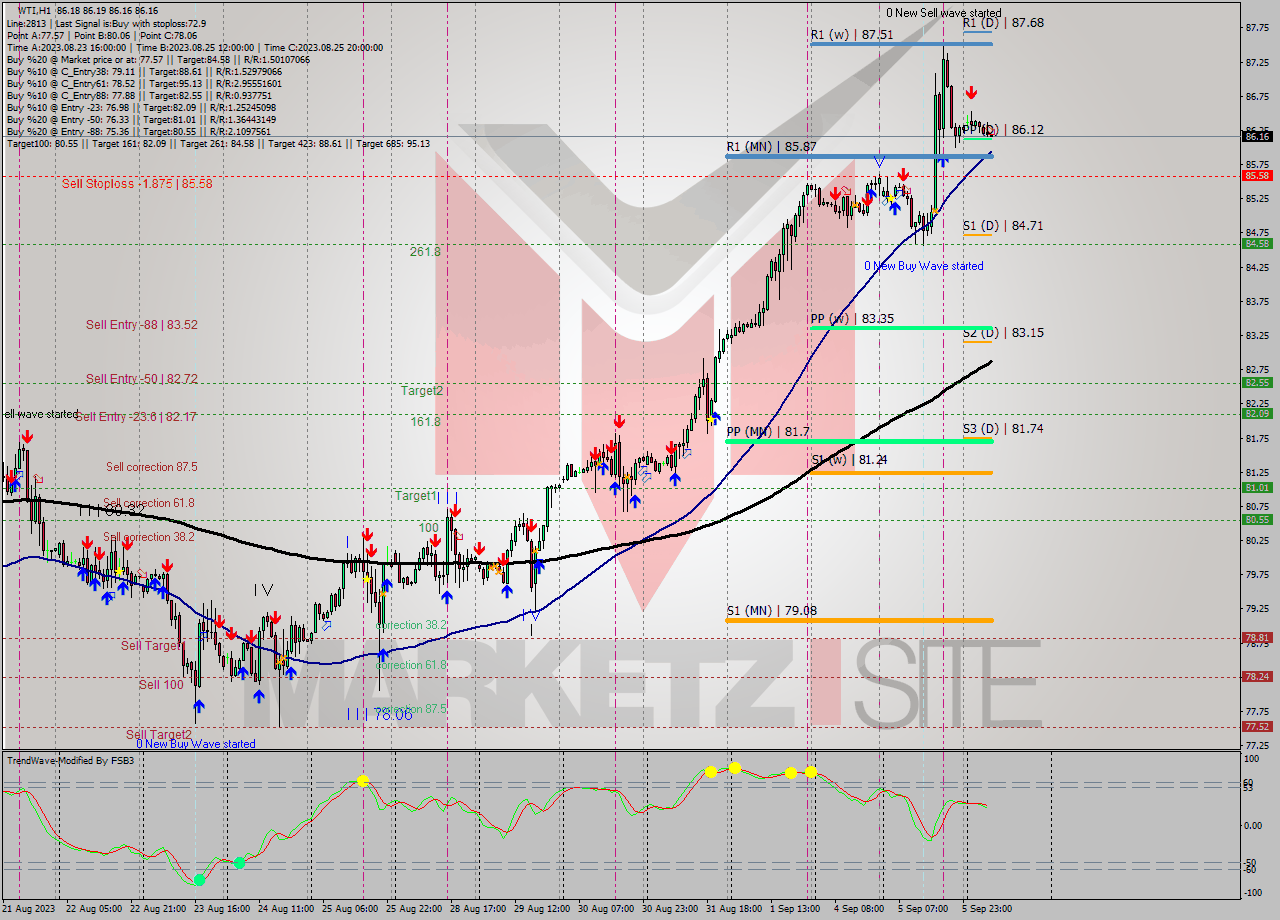The width and height of the screenshot is (1280, 920).
Task: Click the red 77.52 price tag
Action: pos(1257,727)
